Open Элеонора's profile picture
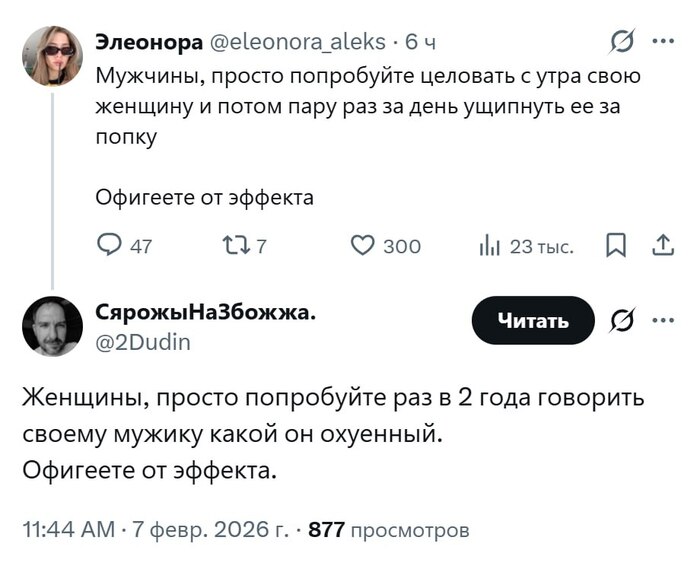The image size is (700, 569). tap(52, 55)
